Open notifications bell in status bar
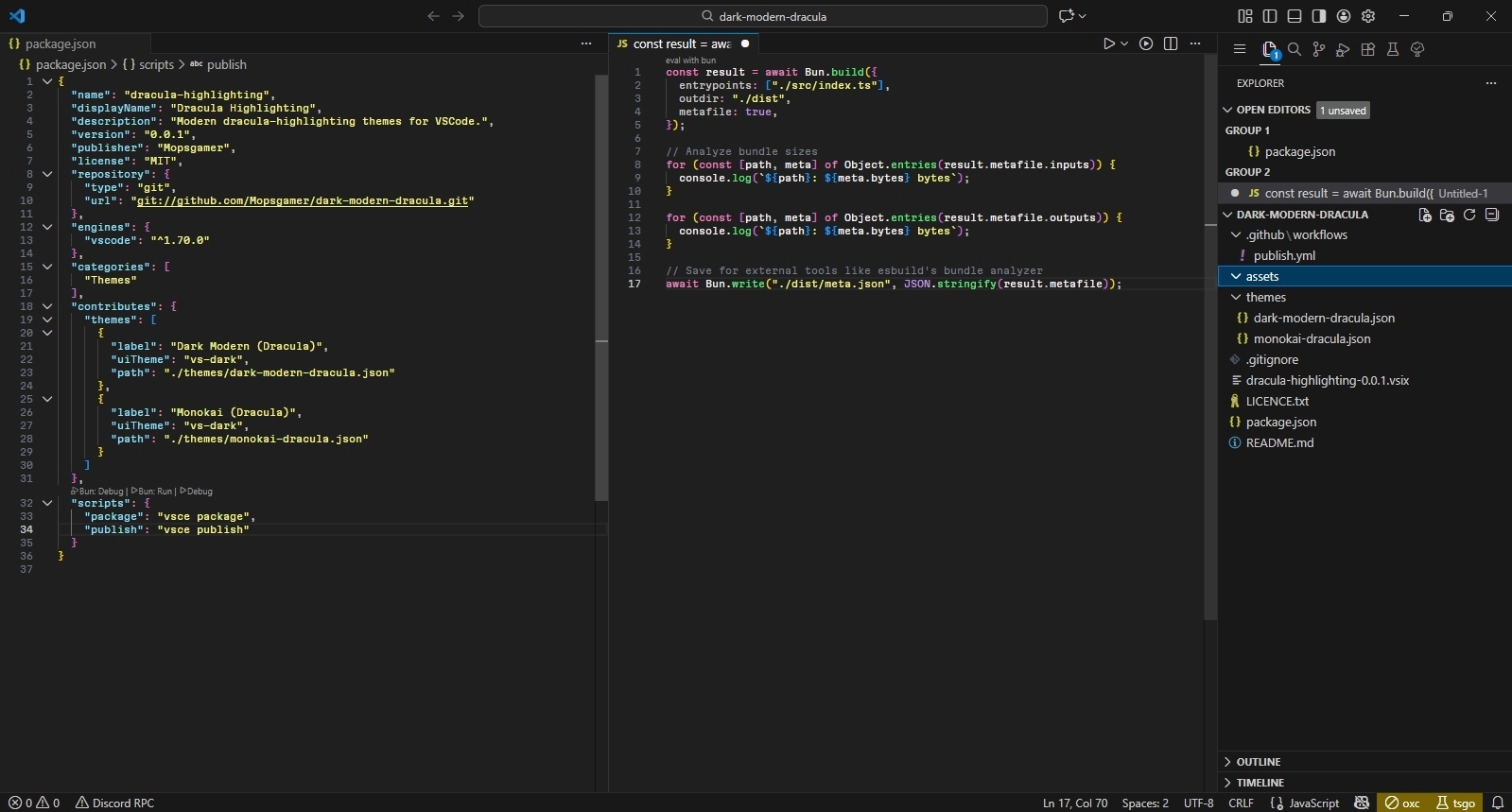This screenshot has height=812, width=1512. click(x=1498, y=803)
